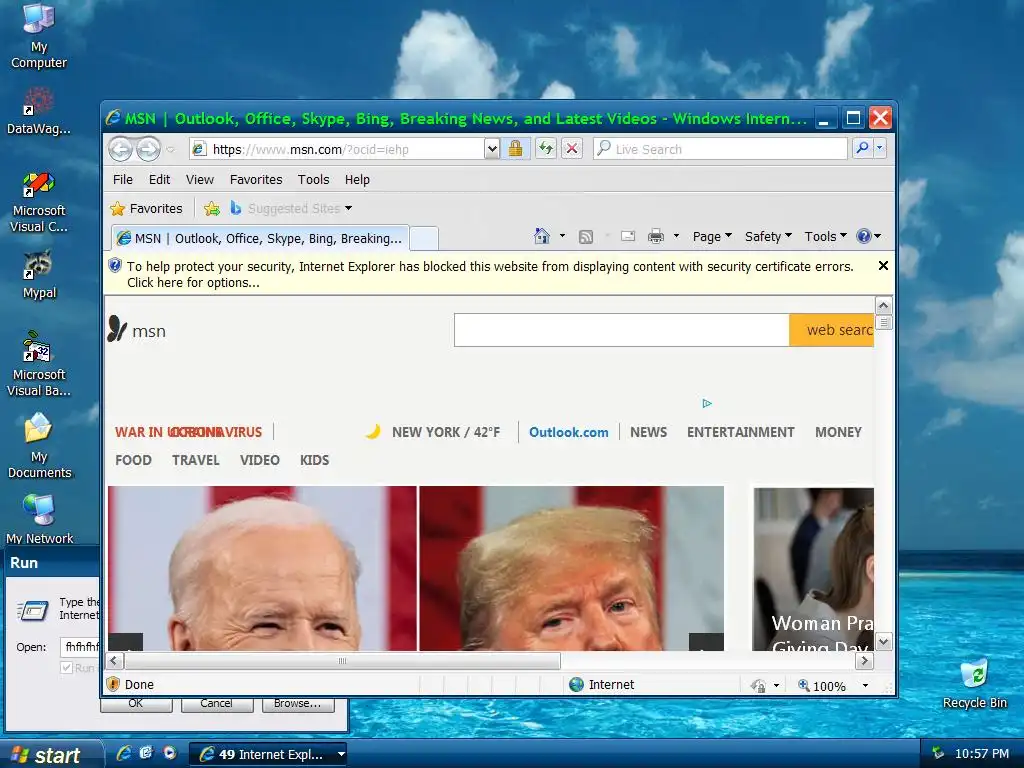Click the security lock icon in address bar

(515, 149)
